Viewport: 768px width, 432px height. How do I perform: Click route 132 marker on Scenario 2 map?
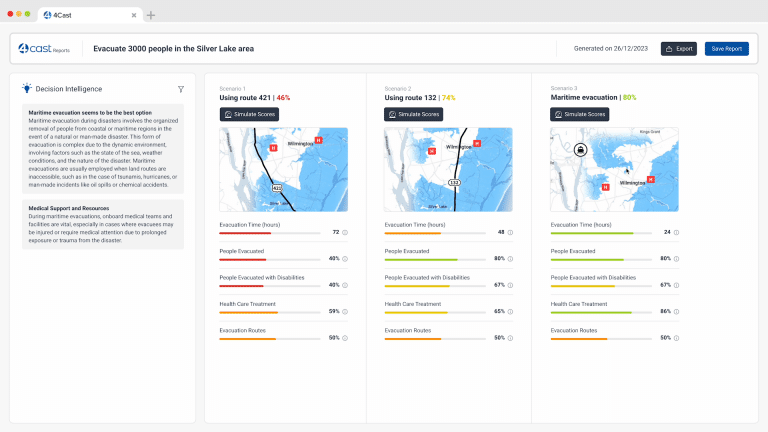coord(453,183)
